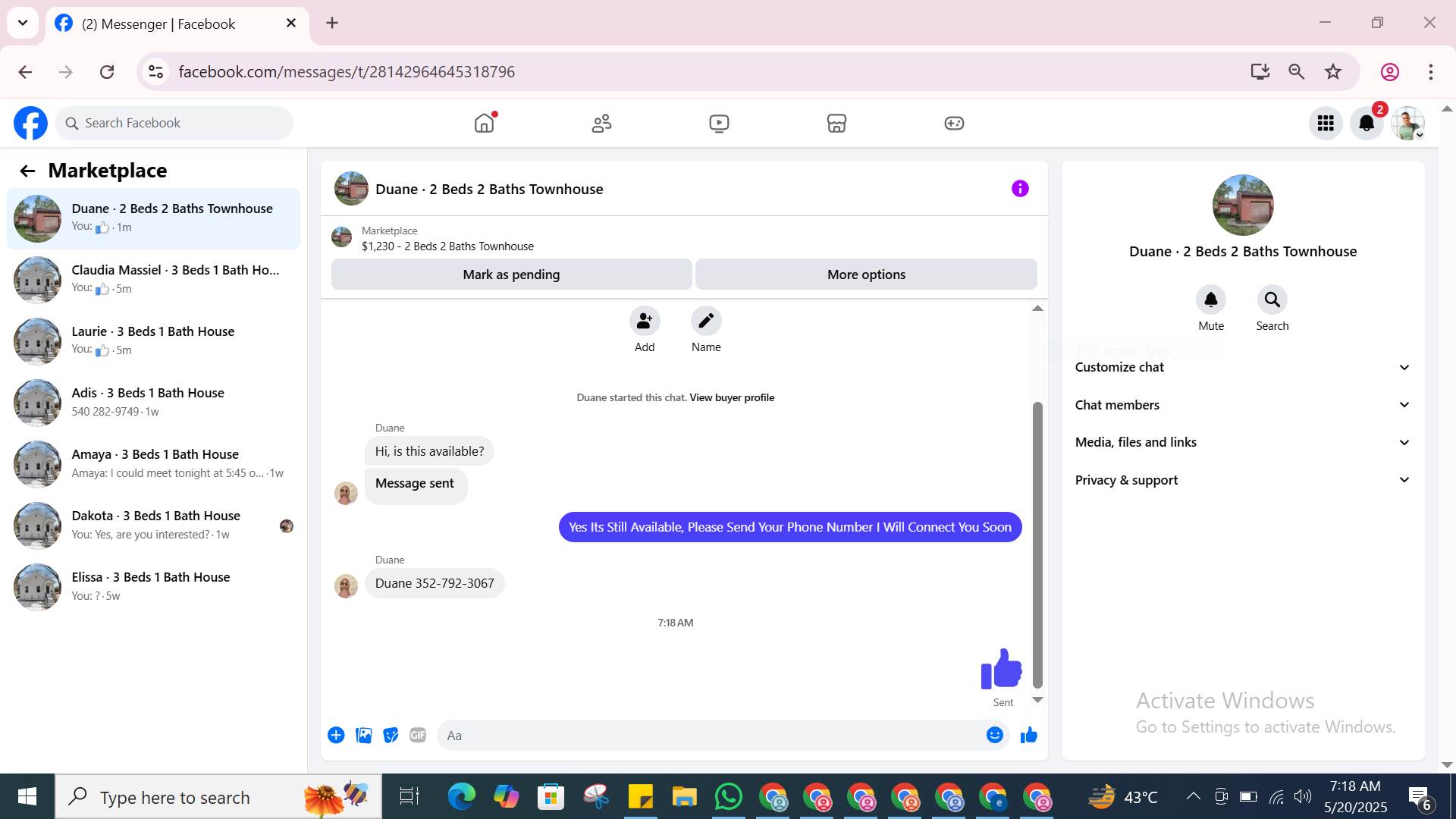Expand Privacy & support section
Viewport: 1456px width, 819px height.
pos(1242,480)
